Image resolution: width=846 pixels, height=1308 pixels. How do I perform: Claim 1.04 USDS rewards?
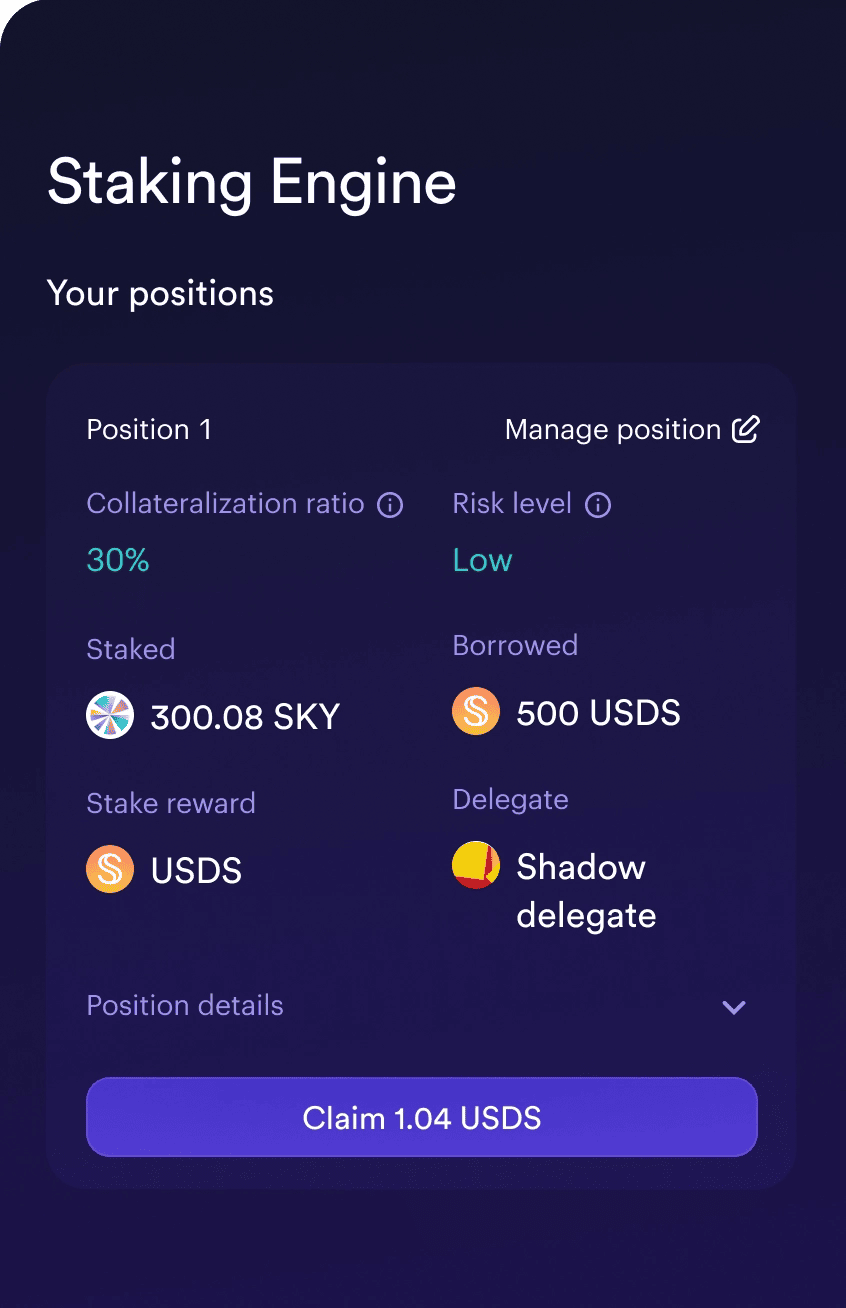coord(422,1117)
